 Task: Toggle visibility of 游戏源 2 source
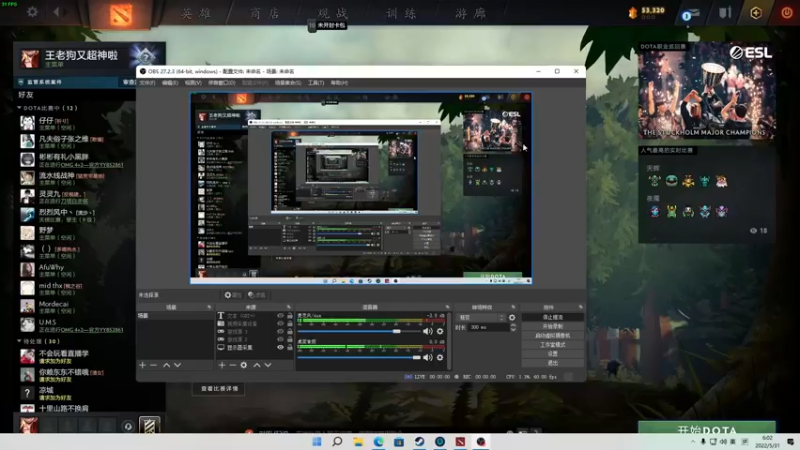(280, 339)
